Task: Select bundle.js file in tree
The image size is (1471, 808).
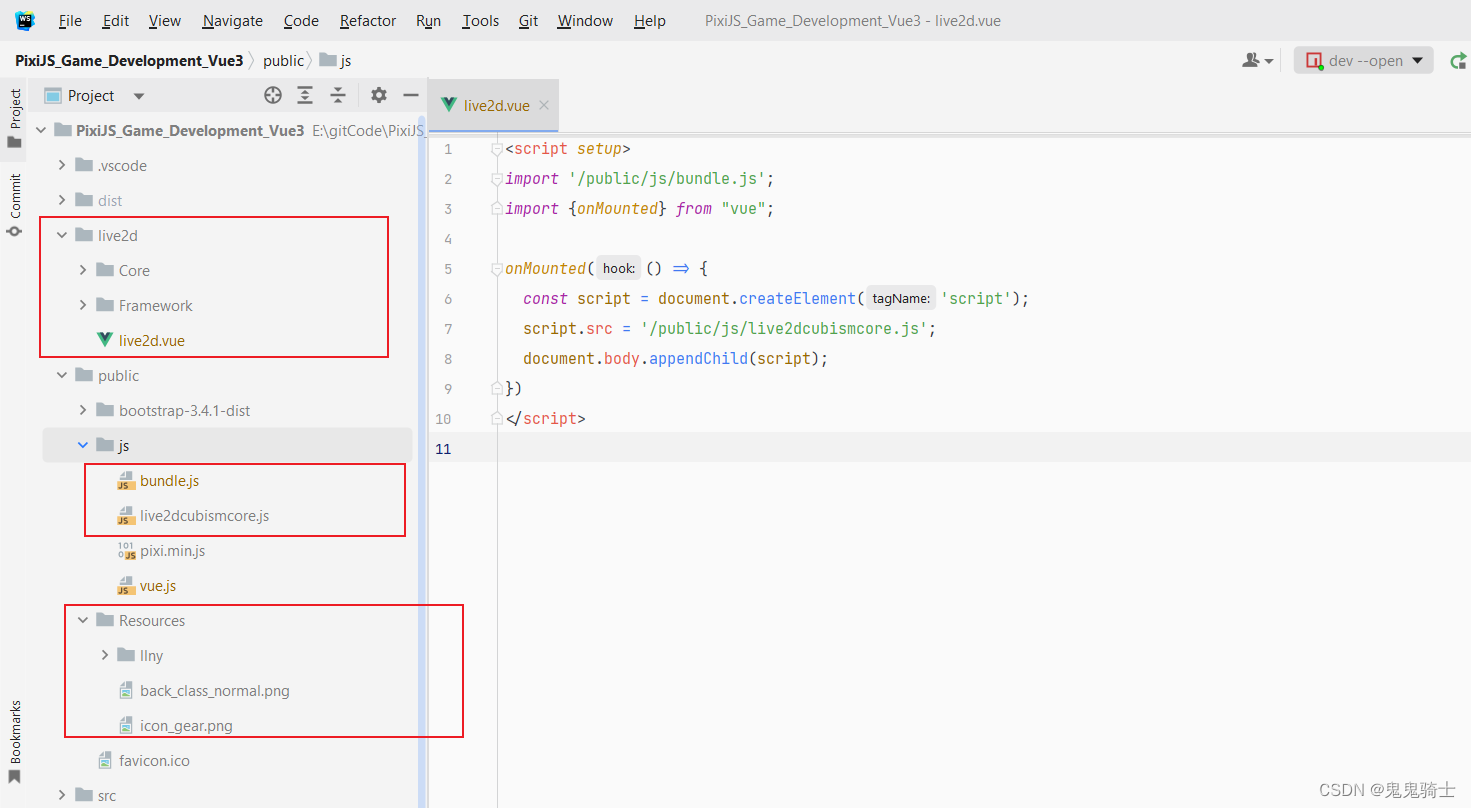Action: pos(169,481)
